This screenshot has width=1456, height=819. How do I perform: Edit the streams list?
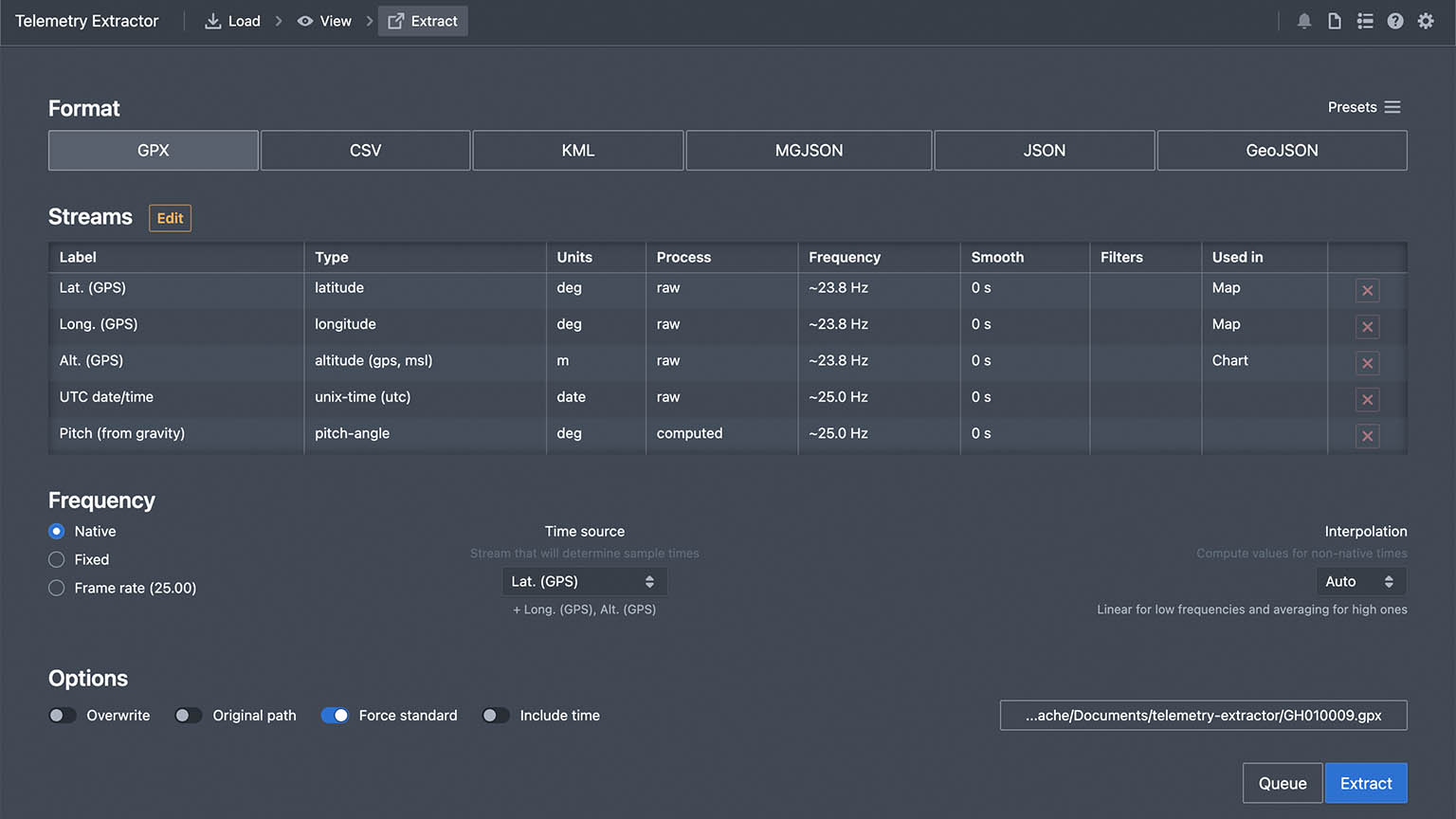(170, 218)
